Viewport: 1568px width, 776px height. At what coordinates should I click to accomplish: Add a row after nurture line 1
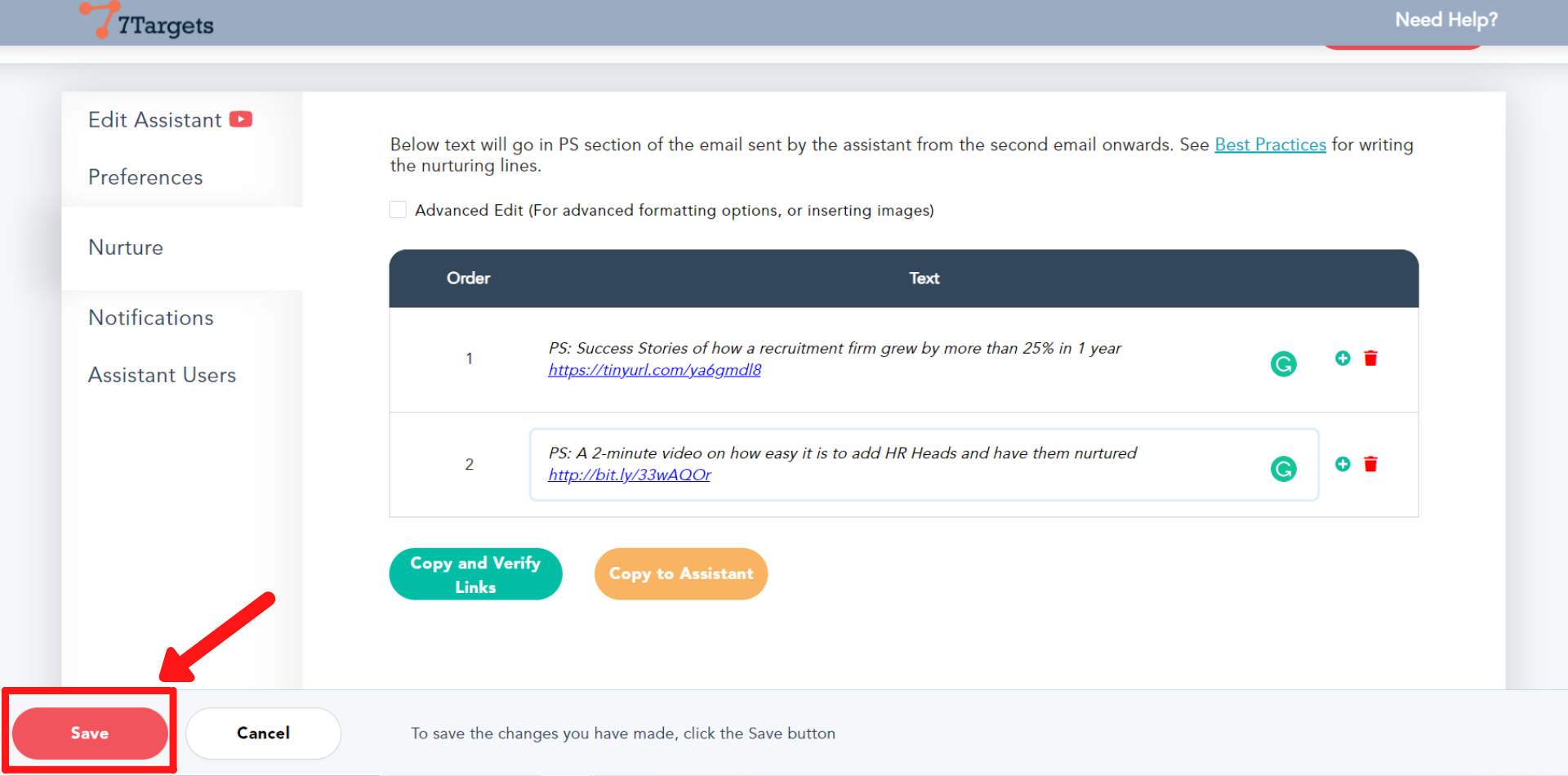click(x=1343, y=358)
